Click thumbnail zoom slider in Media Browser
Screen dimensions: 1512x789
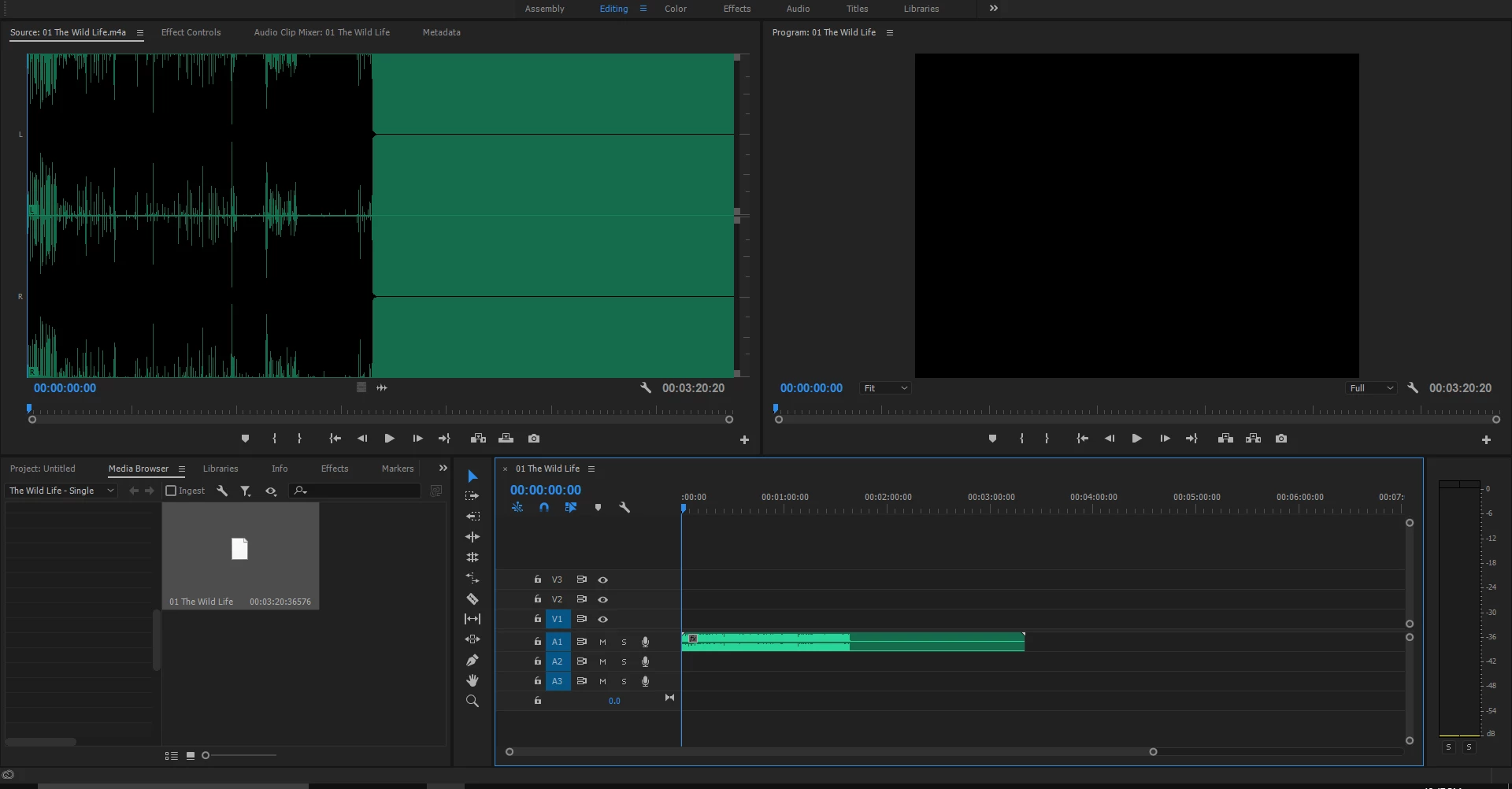pyautogui.click(x=239, y=755)
